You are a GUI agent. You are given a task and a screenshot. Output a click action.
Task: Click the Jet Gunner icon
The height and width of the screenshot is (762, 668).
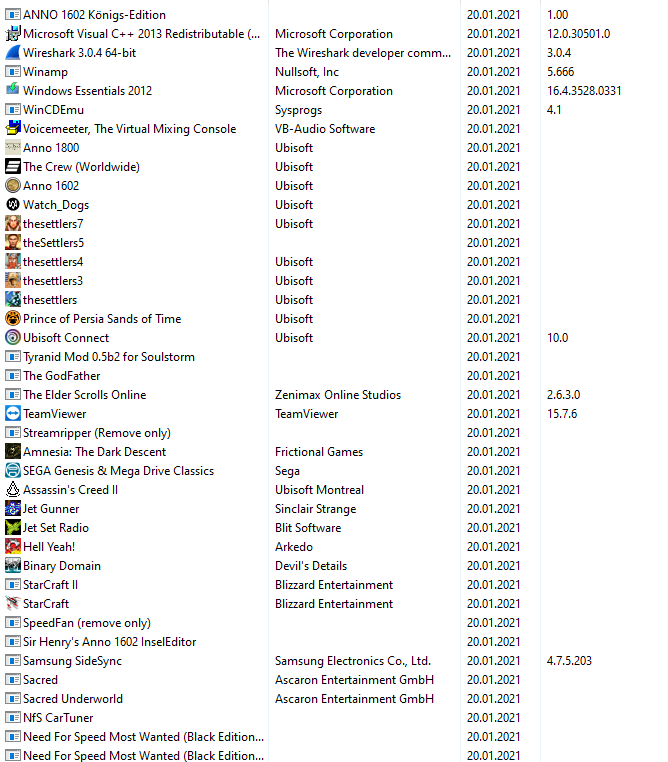click(13, 508)
